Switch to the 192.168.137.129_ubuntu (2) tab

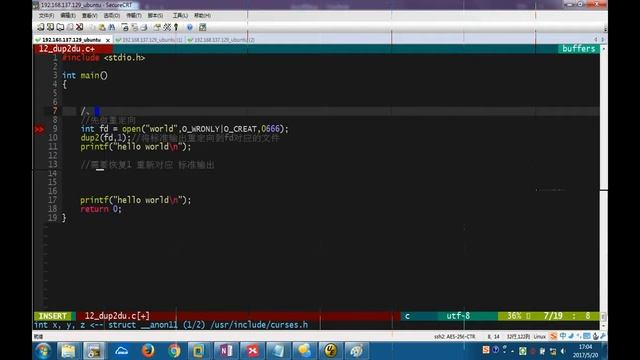[221, 40]
